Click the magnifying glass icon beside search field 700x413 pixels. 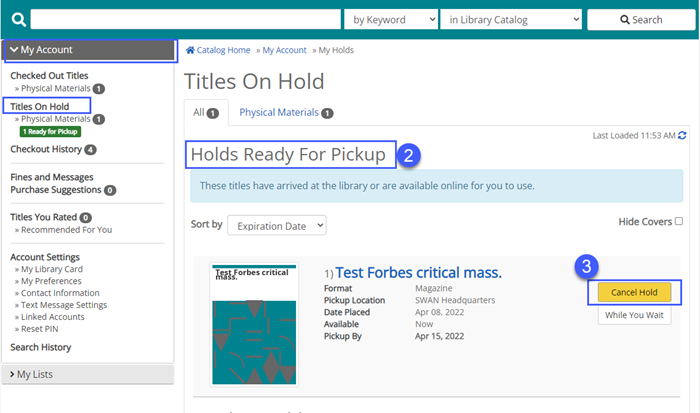point(18,20)
